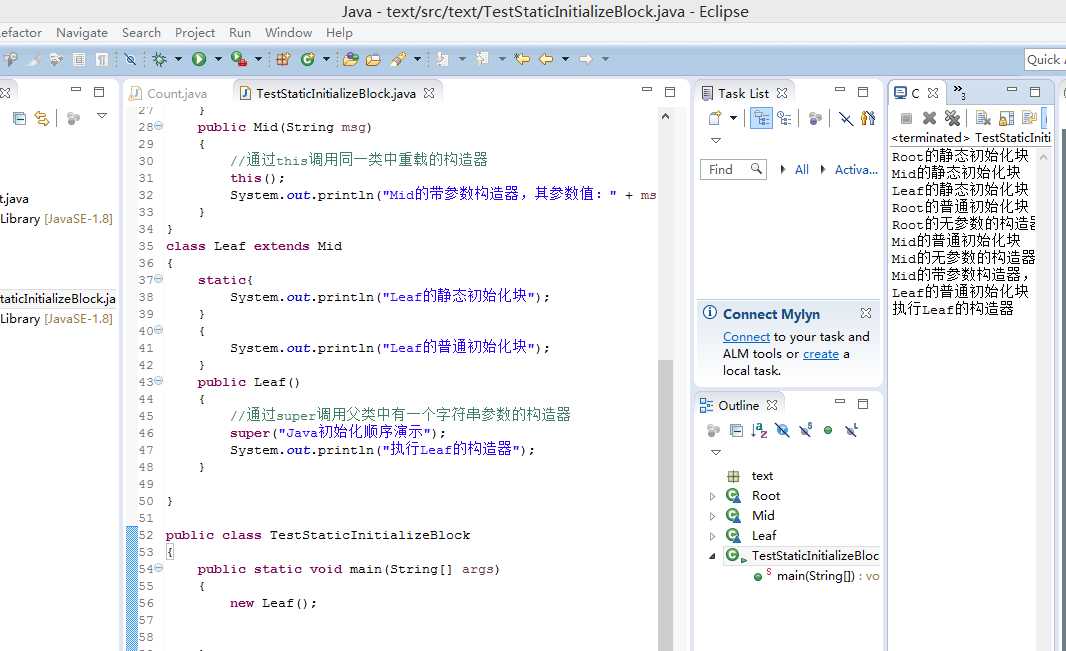
Task: Click the Activate task link
Action: click(856, 169)
